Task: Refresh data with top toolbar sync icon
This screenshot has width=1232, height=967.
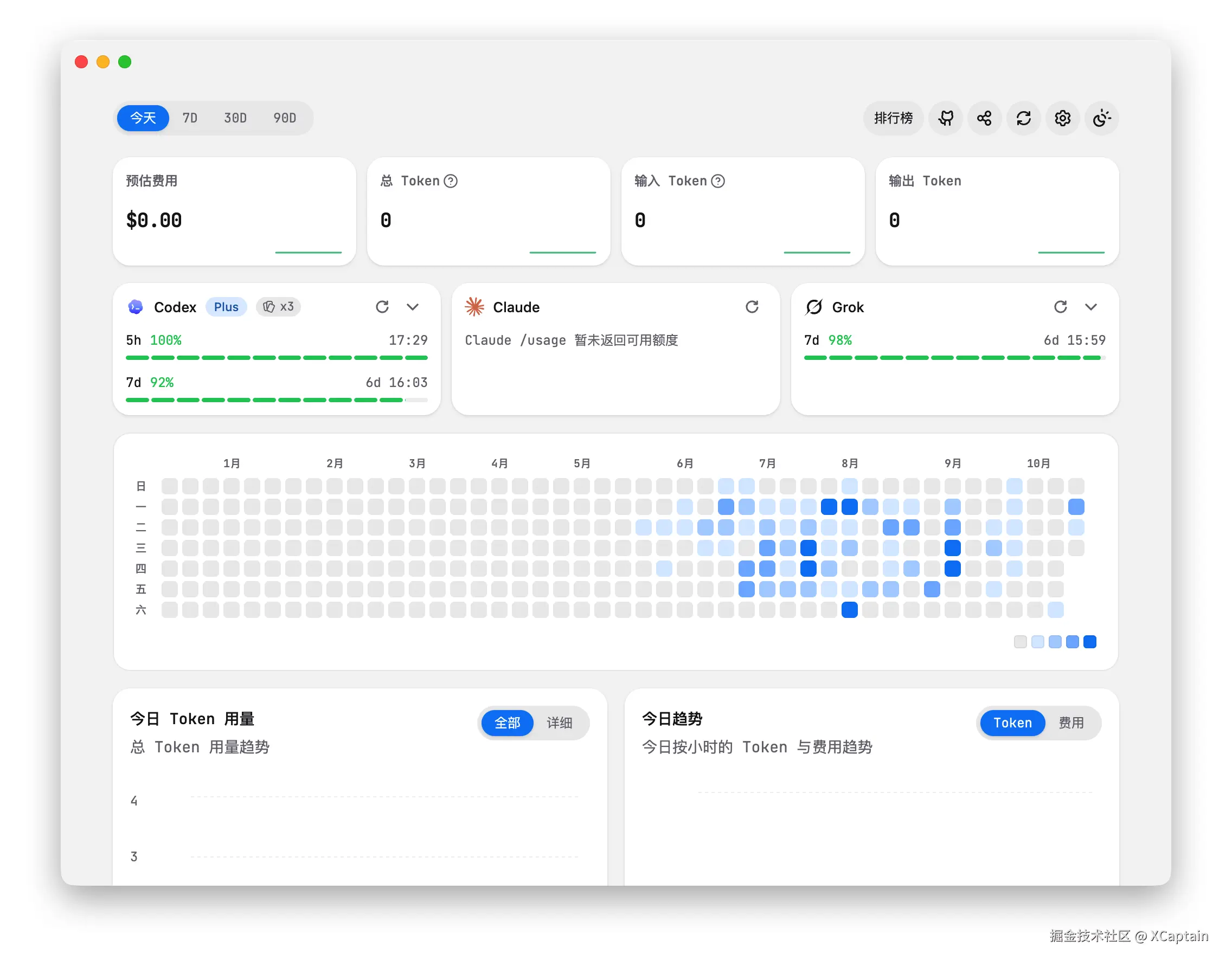Action: 1023,118
